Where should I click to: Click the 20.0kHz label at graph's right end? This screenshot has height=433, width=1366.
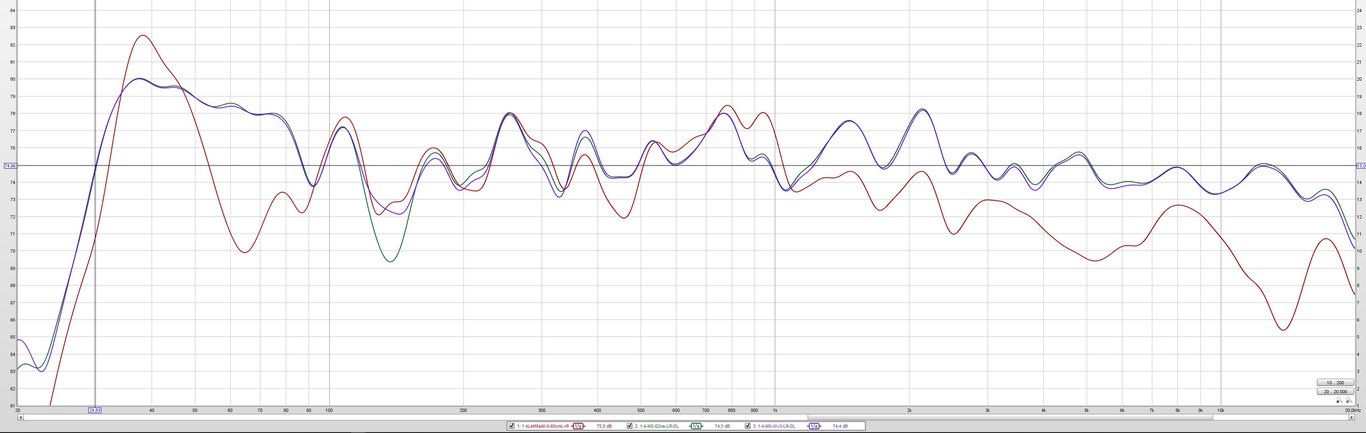pos(1351,410)
